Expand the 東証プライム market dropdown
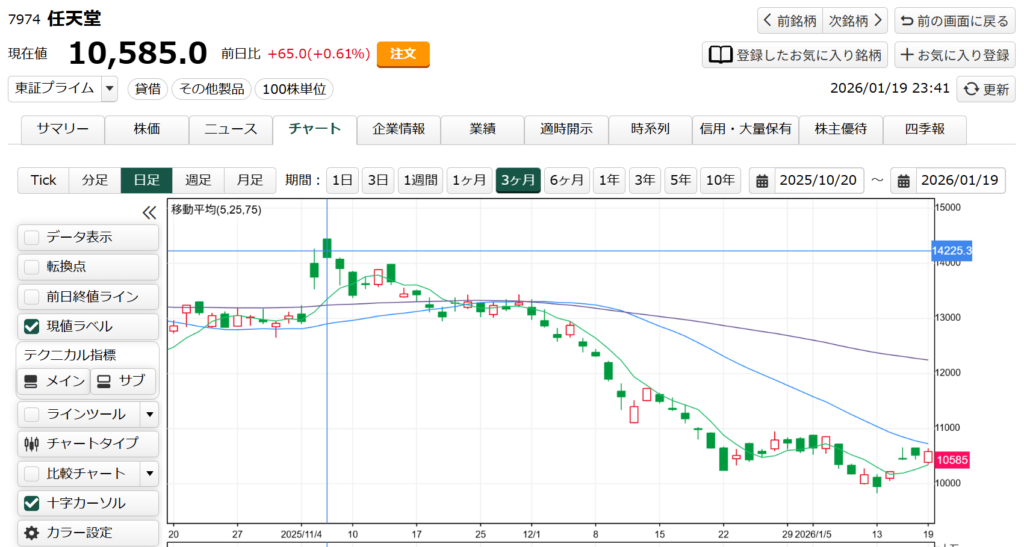The height and width of the screenshot is (547, 1024). click(x=109, y=88)
